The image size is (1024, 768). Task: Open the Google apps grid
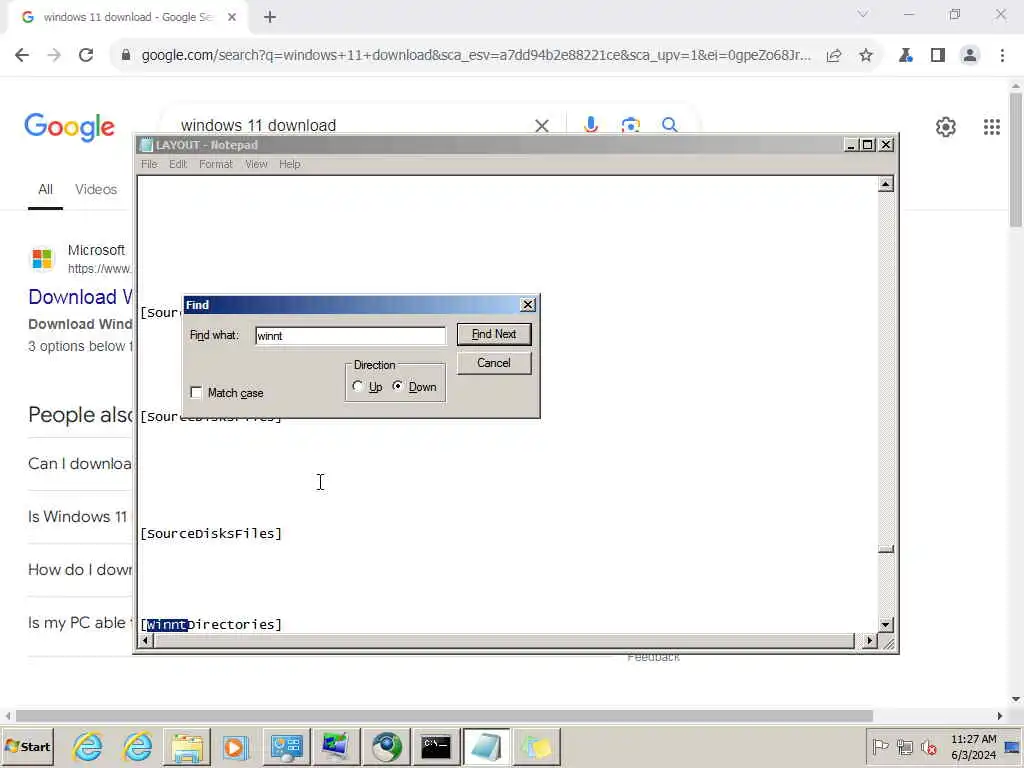tap(992, 127)
